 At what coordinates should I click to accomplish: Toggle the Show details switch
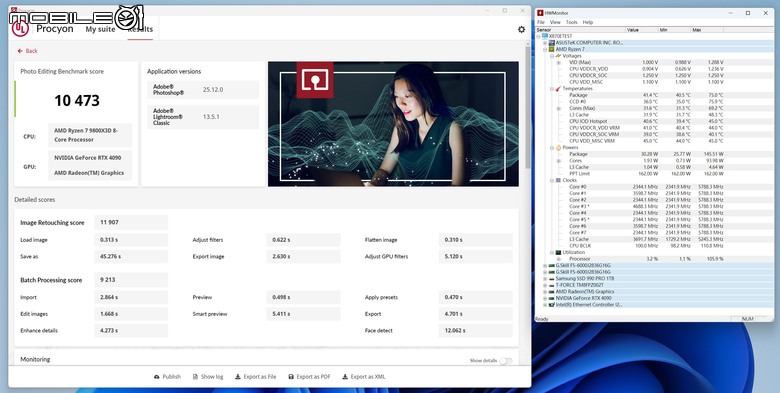506,361
